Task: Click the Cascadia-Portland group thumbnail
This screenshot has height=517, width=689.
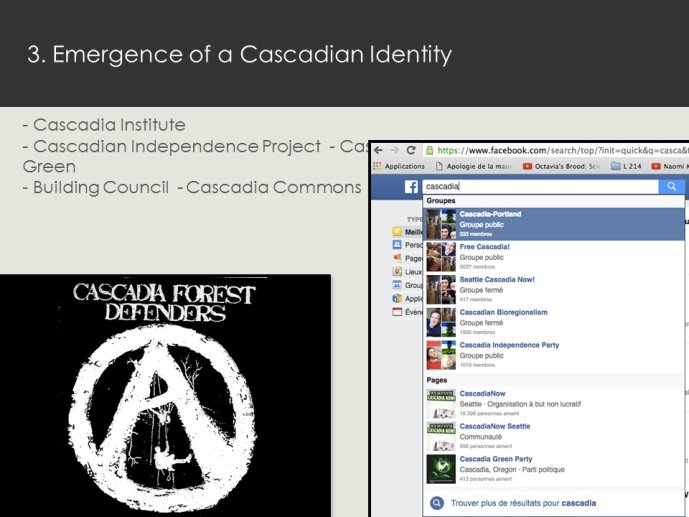Action: tap(441, 224)
